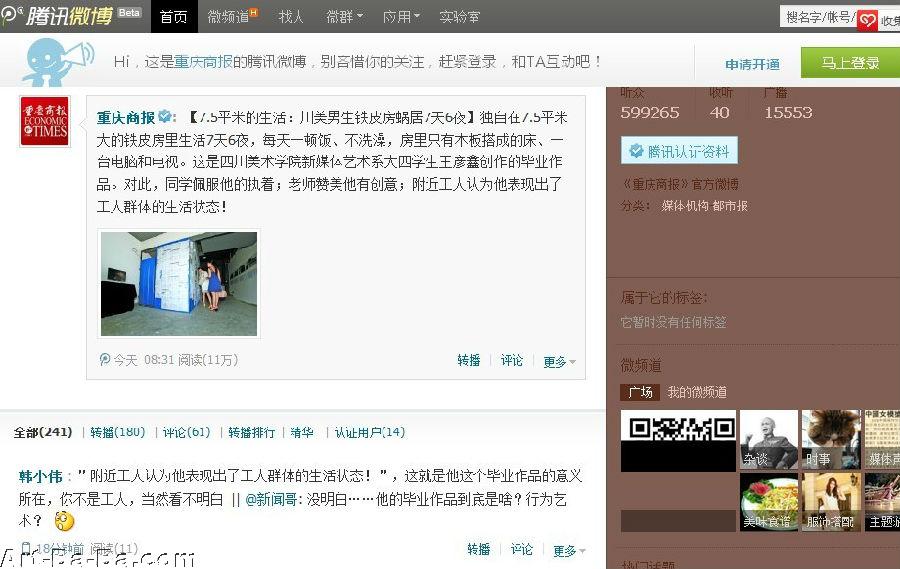
Task: Open the 重庆商报 avatar thumbnail
Action: pyautogui.click(x=45, y=121)
